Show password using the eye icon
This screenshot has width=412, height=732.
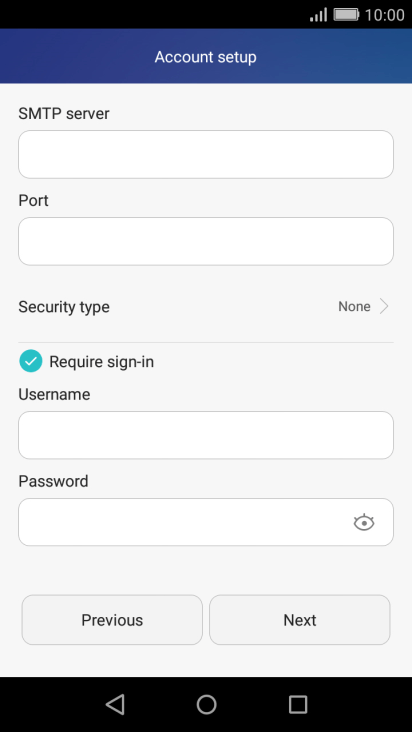[364, 522]
